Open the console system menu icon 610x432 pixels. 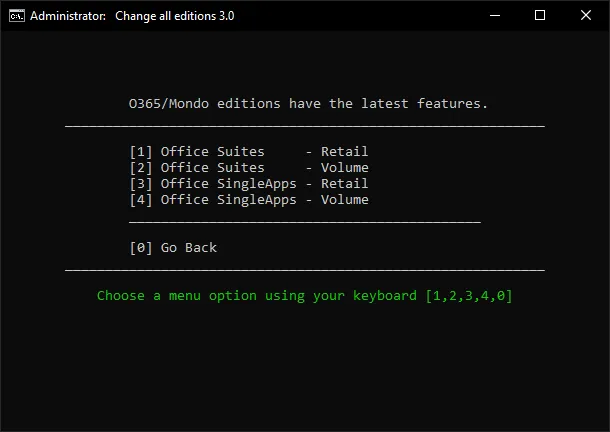click(16, 16)
